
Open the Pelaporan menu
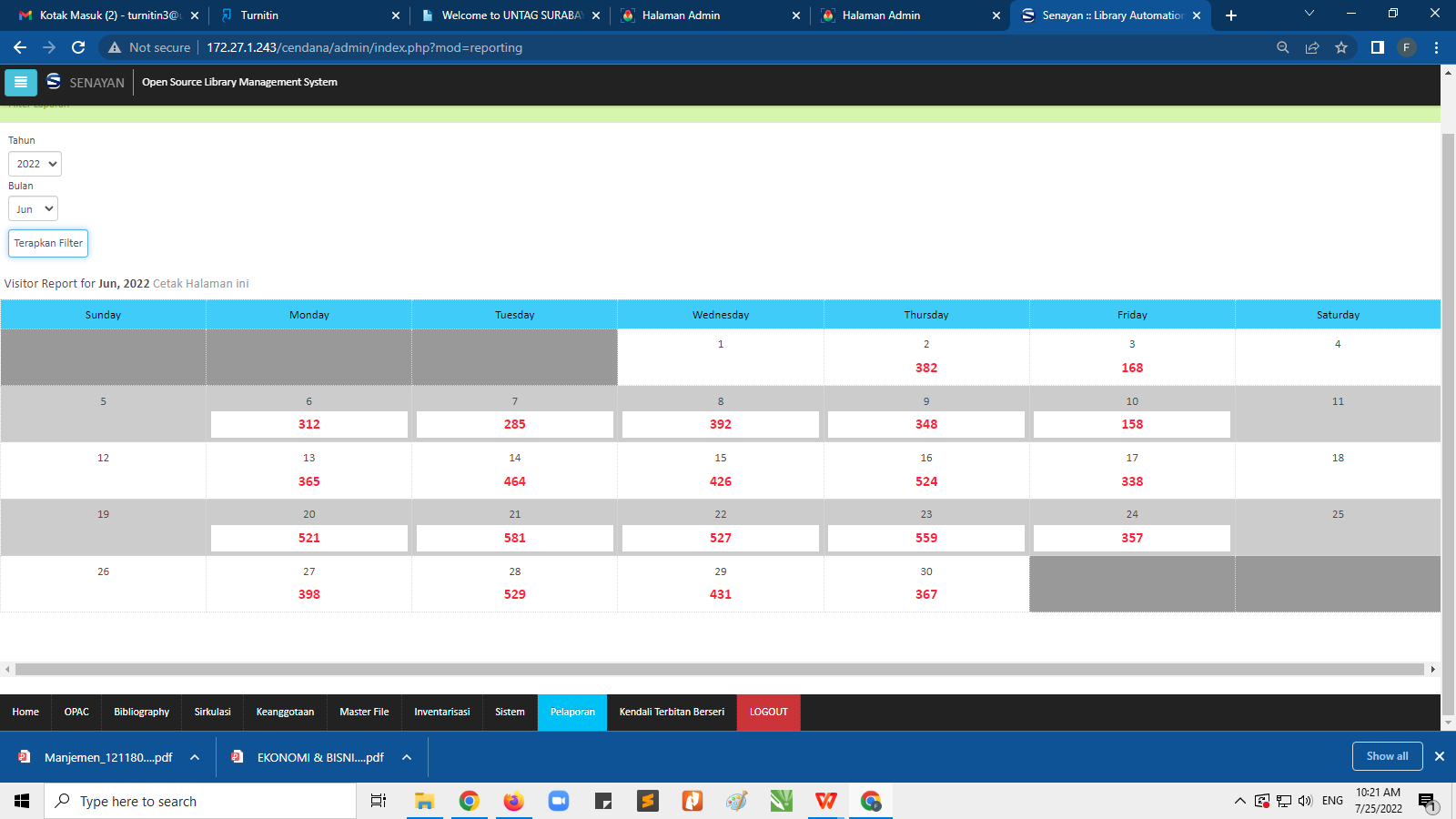572,712
